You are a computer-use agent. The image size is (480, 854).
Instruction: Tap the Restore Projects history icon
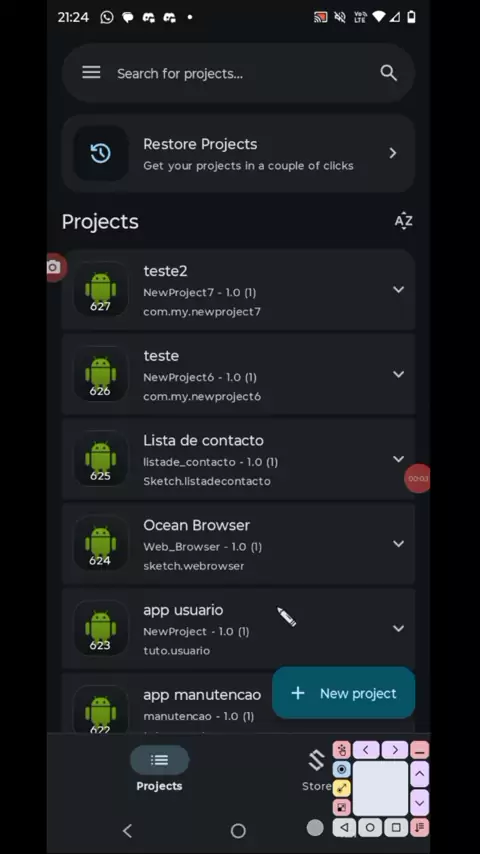[101, 153]
